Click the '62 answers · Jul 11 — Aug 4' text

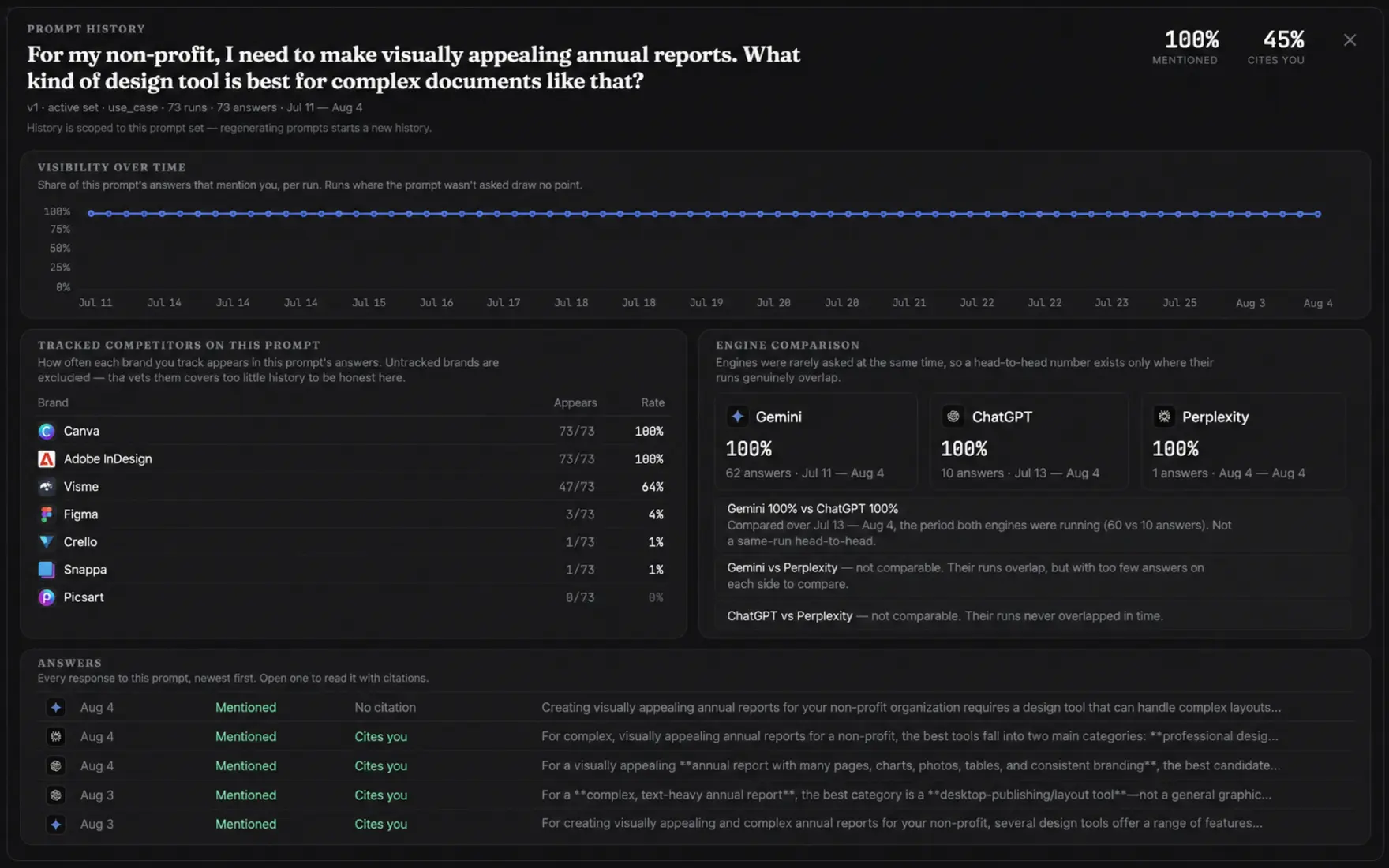click(805, 473)
